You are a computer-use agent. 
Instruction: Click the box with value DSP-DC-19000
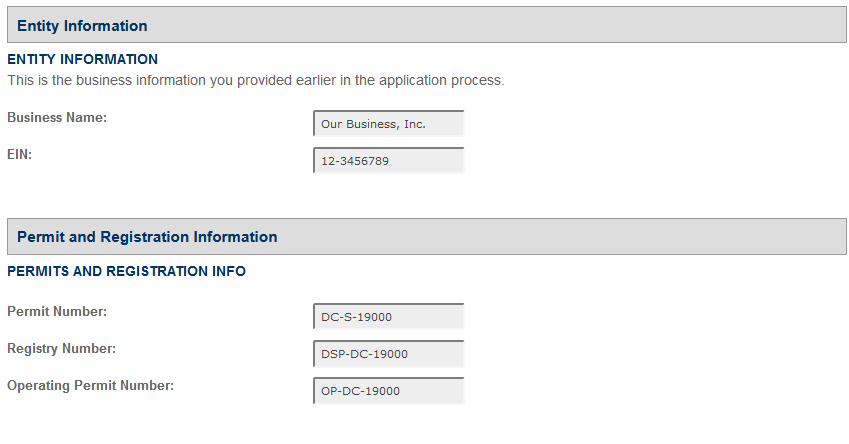tap(389, 354)
